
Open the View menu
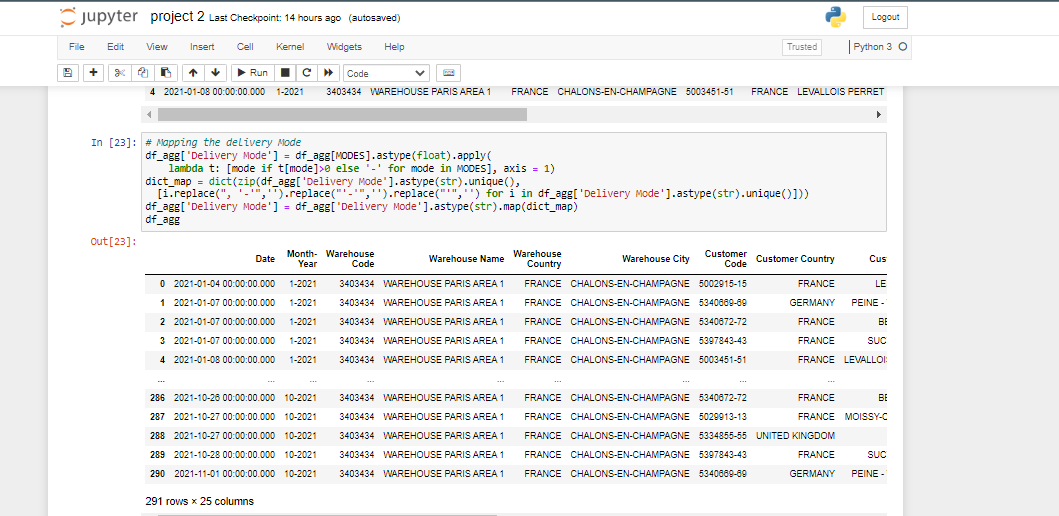coord(157,47)
